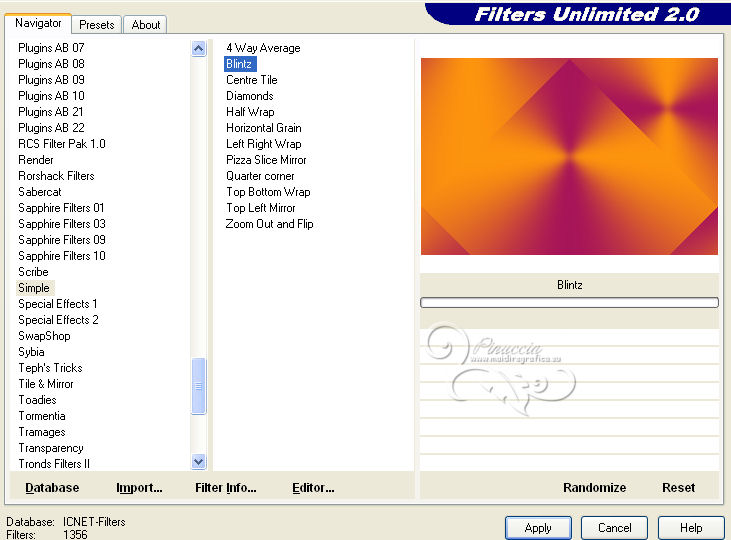Click the Blintz filter preview image

click(569, 156)
